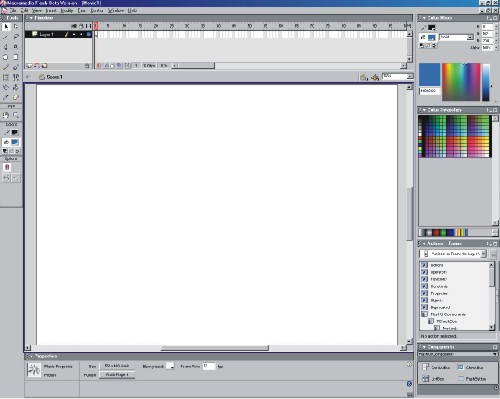Open the Window menu
The height and width of the screenshot is (399, 500).
coord(116,11)
